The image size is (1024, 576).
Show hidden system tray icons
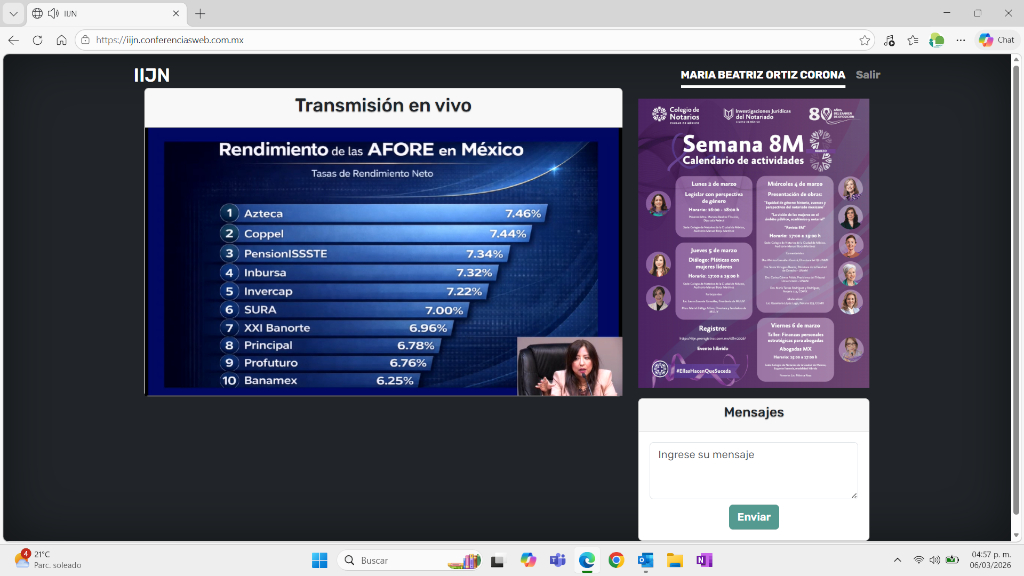point(897,560)
